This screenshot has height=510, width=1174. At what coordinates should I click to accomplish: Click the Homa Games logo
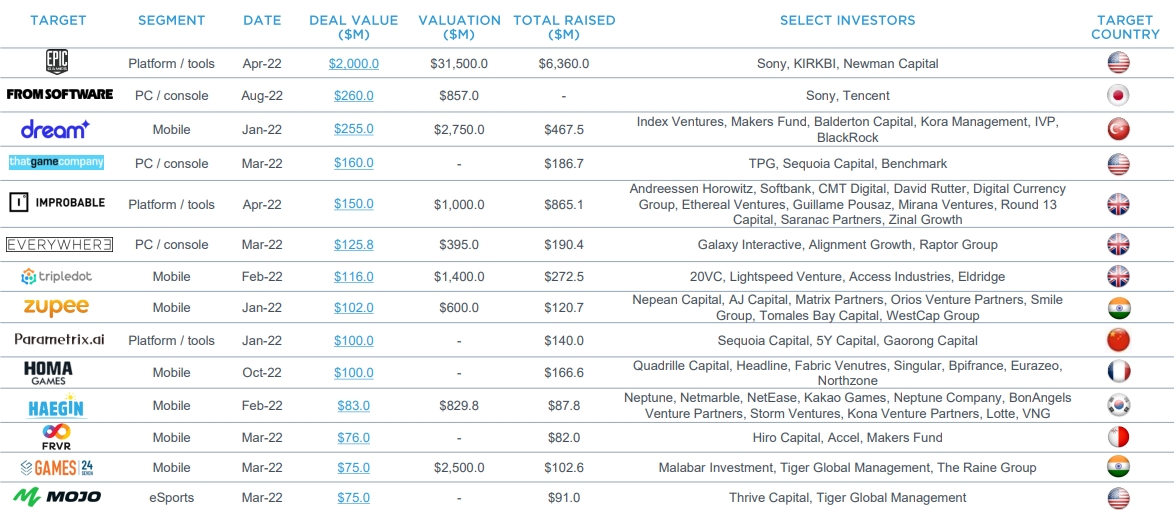[49, 373]
